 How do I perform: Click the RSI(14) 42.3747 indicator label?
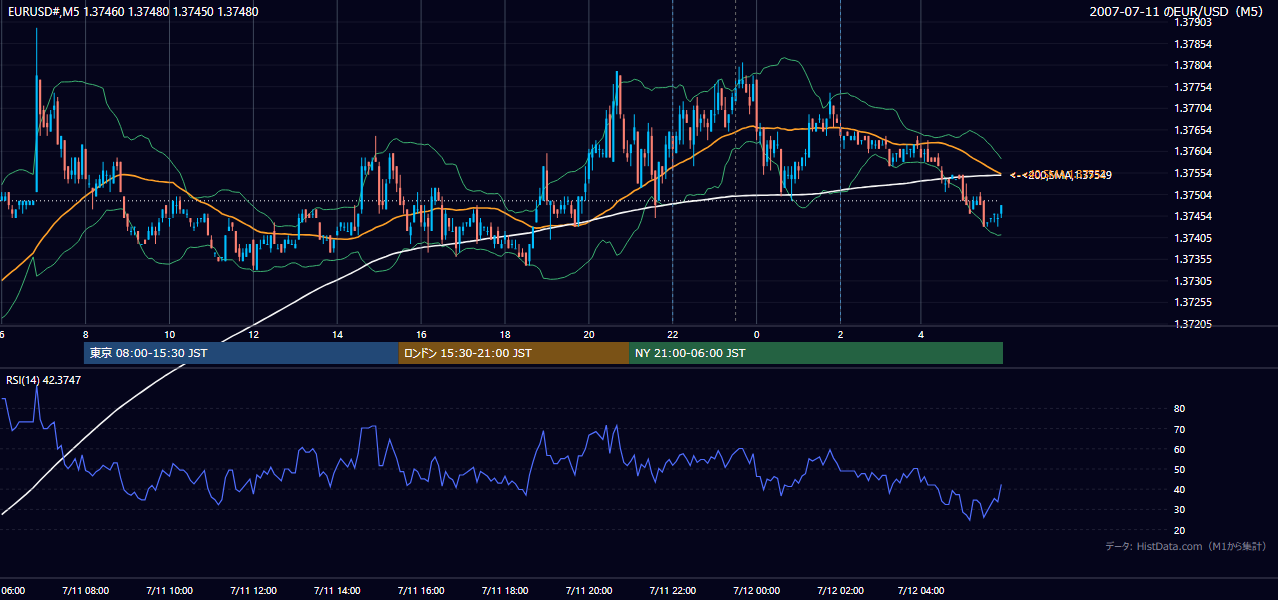(44, 380)
